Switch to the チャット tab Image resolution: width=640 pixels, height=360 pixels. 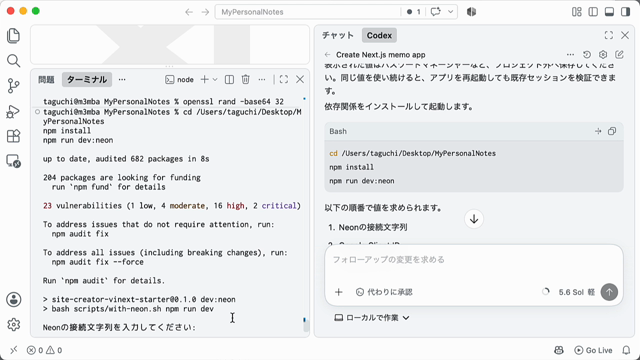point(338,36)
